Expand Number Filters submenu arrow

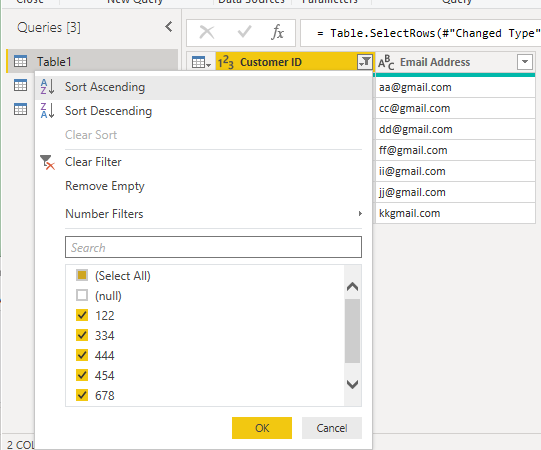click(360, 214)
